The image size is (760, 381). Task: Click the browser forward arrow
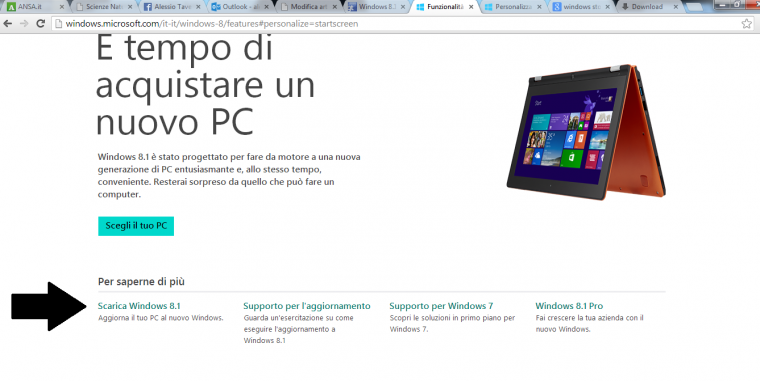(24, 23)
